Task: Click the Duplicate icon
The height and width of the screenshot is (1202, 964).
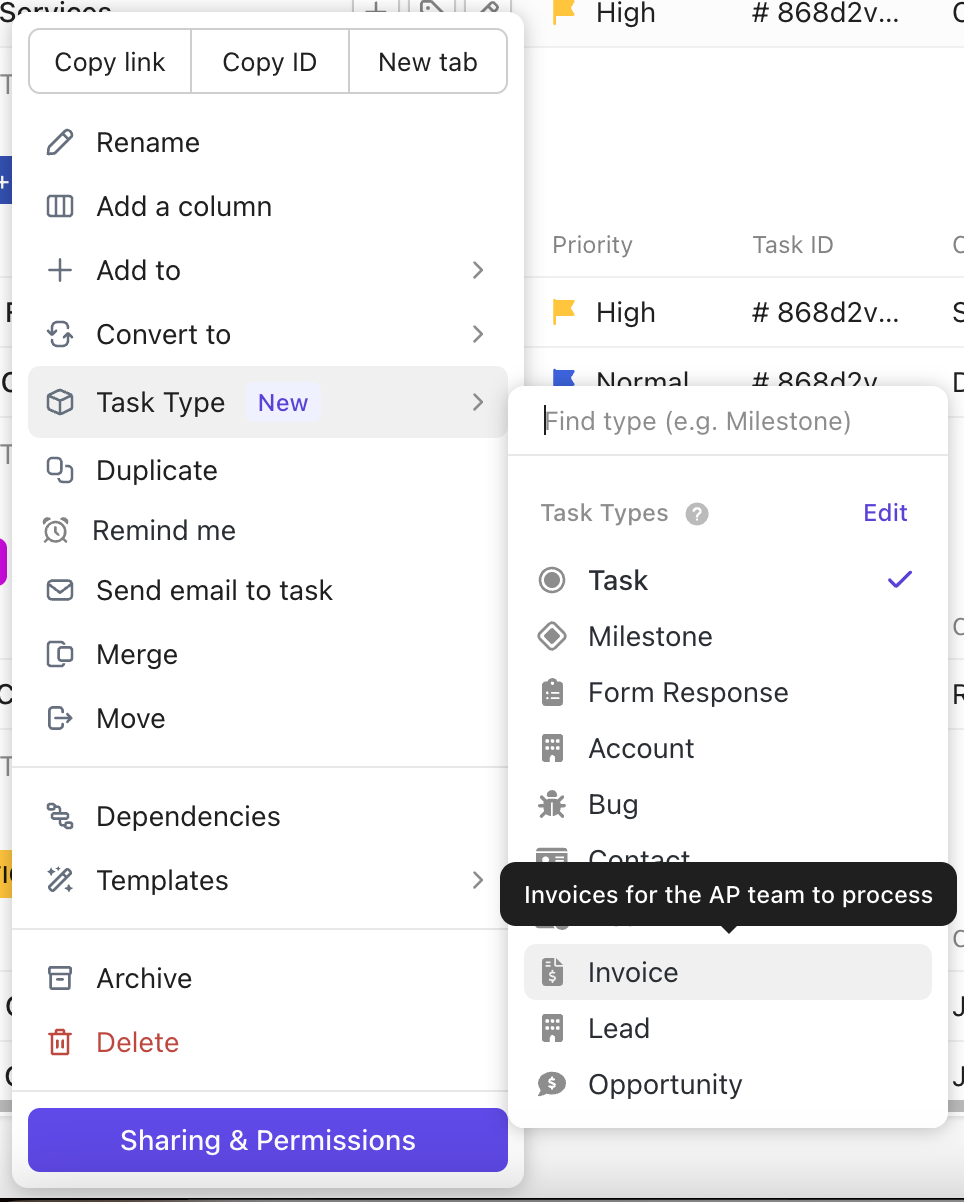Action: (60, 470)
